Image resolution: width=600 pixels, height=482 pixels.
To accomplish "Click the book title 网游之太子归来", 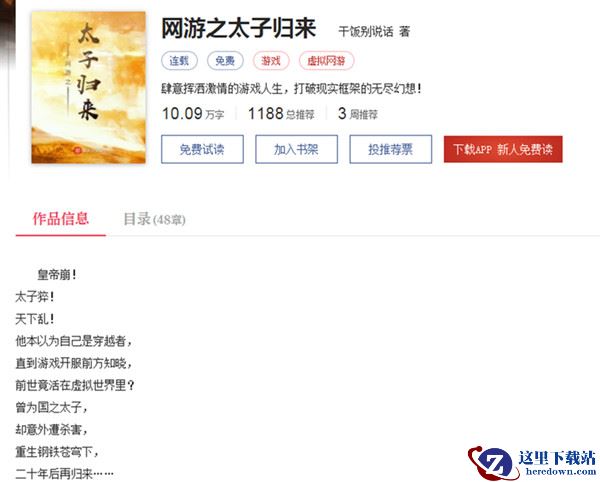I will 238,29.
